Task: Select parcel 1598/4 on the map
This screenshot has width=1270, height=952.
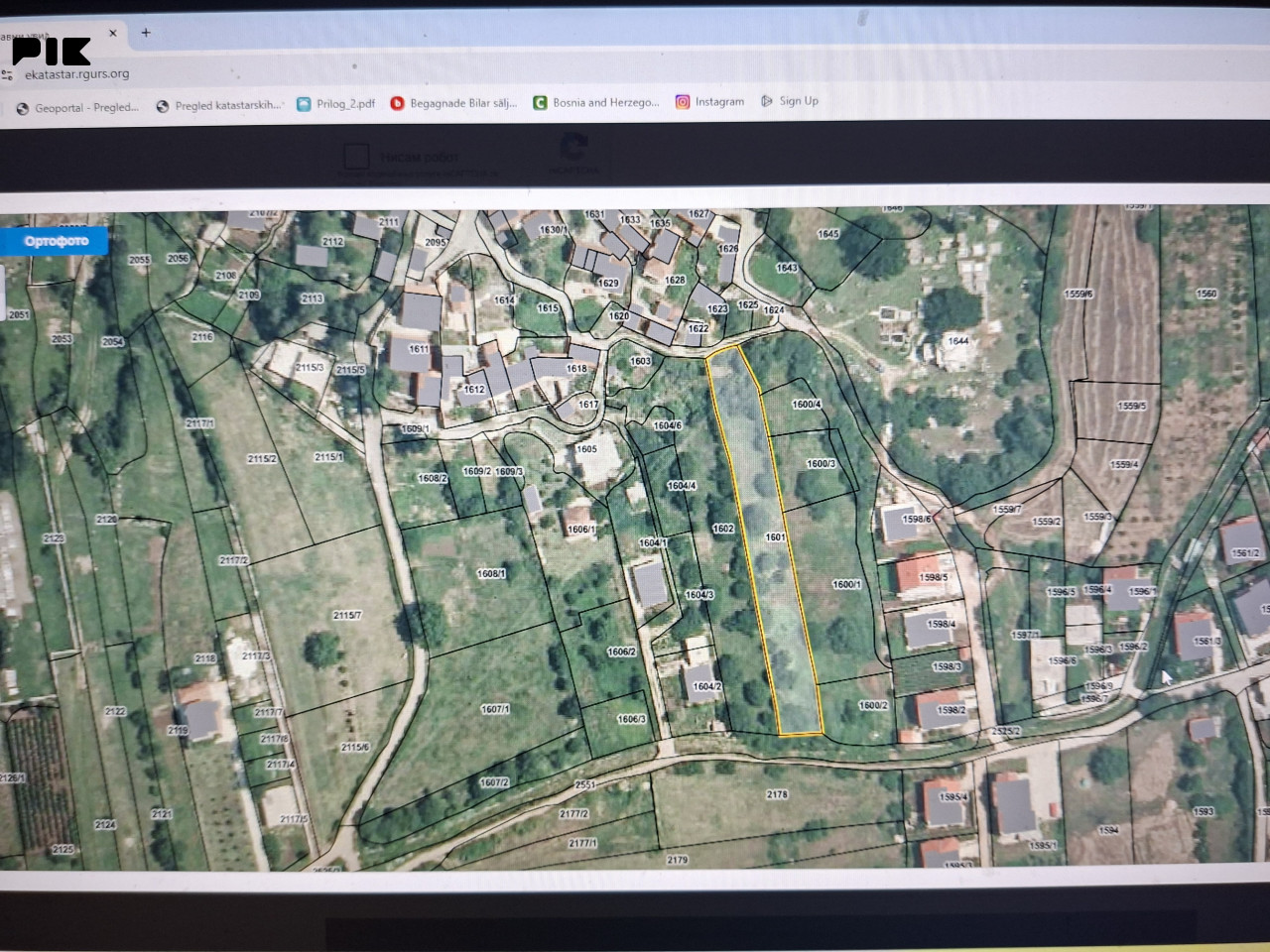Action: 942,625
